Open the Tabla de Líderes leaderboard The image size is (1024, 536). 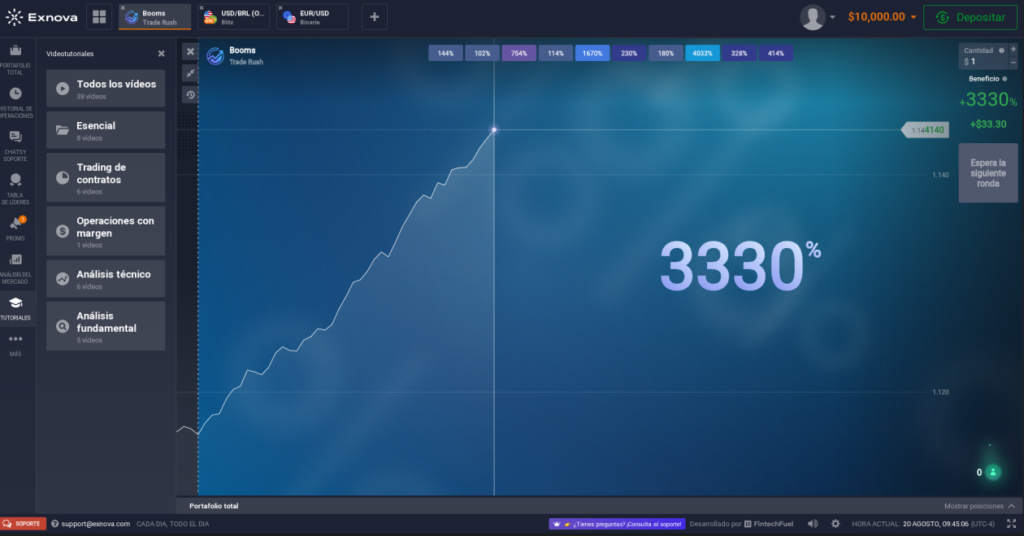pyautogui.click(x=15, y=185)
